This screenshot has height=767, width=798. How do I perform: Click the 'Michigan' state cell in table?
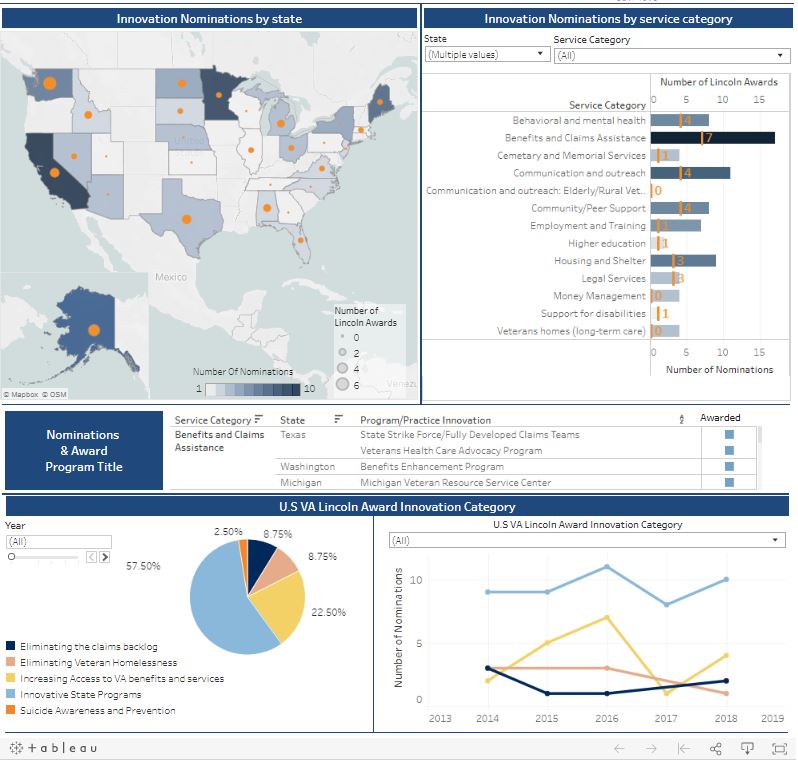301,482
